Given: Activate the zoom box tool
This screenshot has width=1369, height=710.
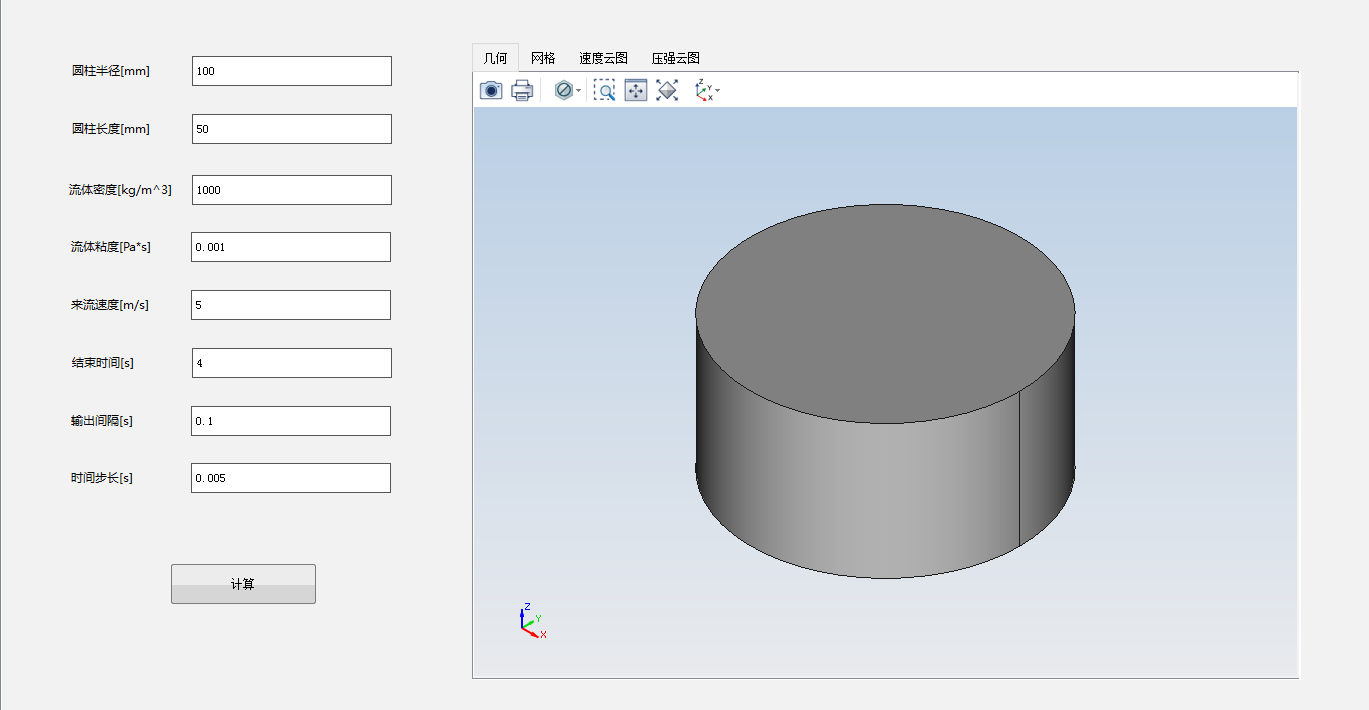Looking at the screenshot, I should pos(604,90).
